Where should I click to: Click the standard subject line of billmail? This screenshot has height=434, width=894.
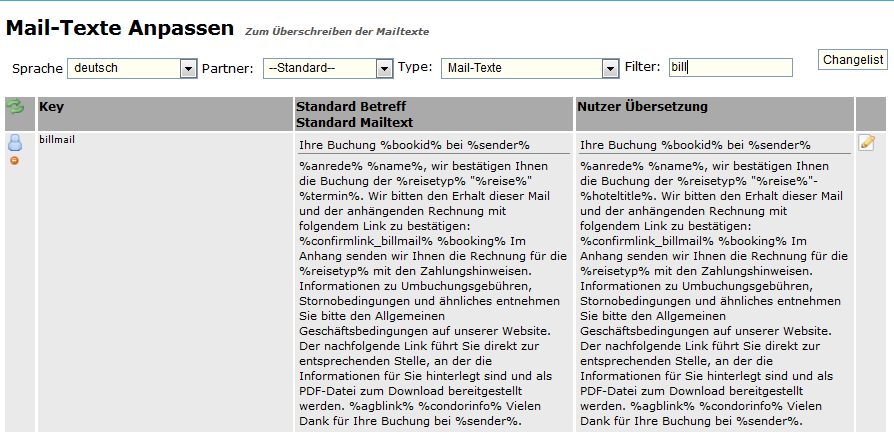pos(414,145)
